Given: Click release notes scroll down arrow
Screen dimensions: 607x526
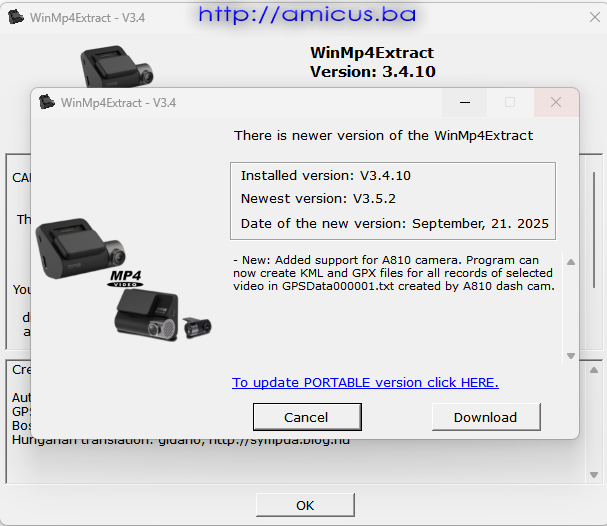Looking at the screenshot, I should pos(571,356).
